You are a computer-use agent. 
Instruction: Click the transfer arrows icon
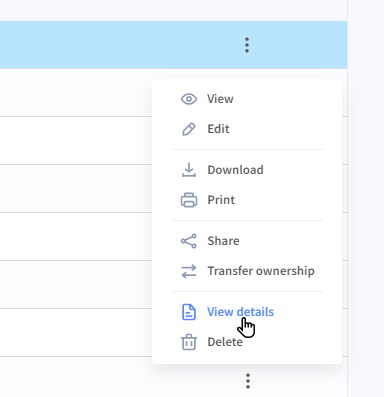(x=189, y=271)
